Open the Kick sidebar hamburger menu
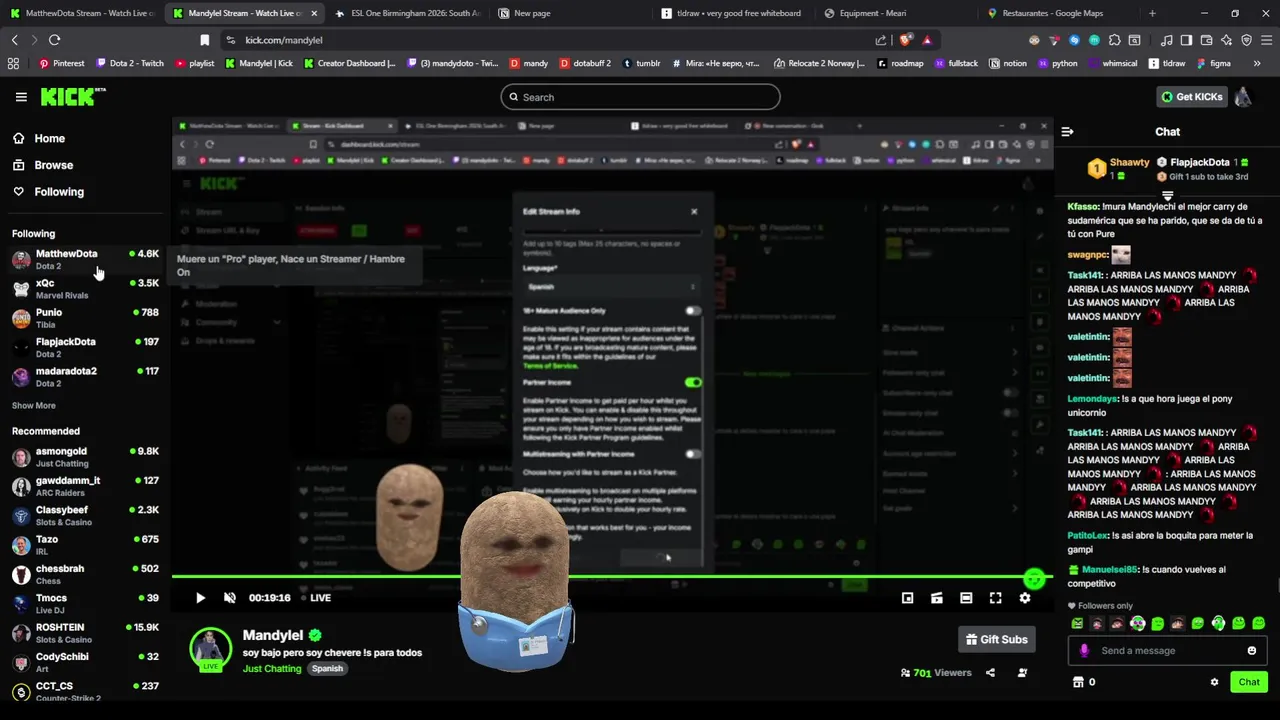1280x720 pixels. point(21,97)
